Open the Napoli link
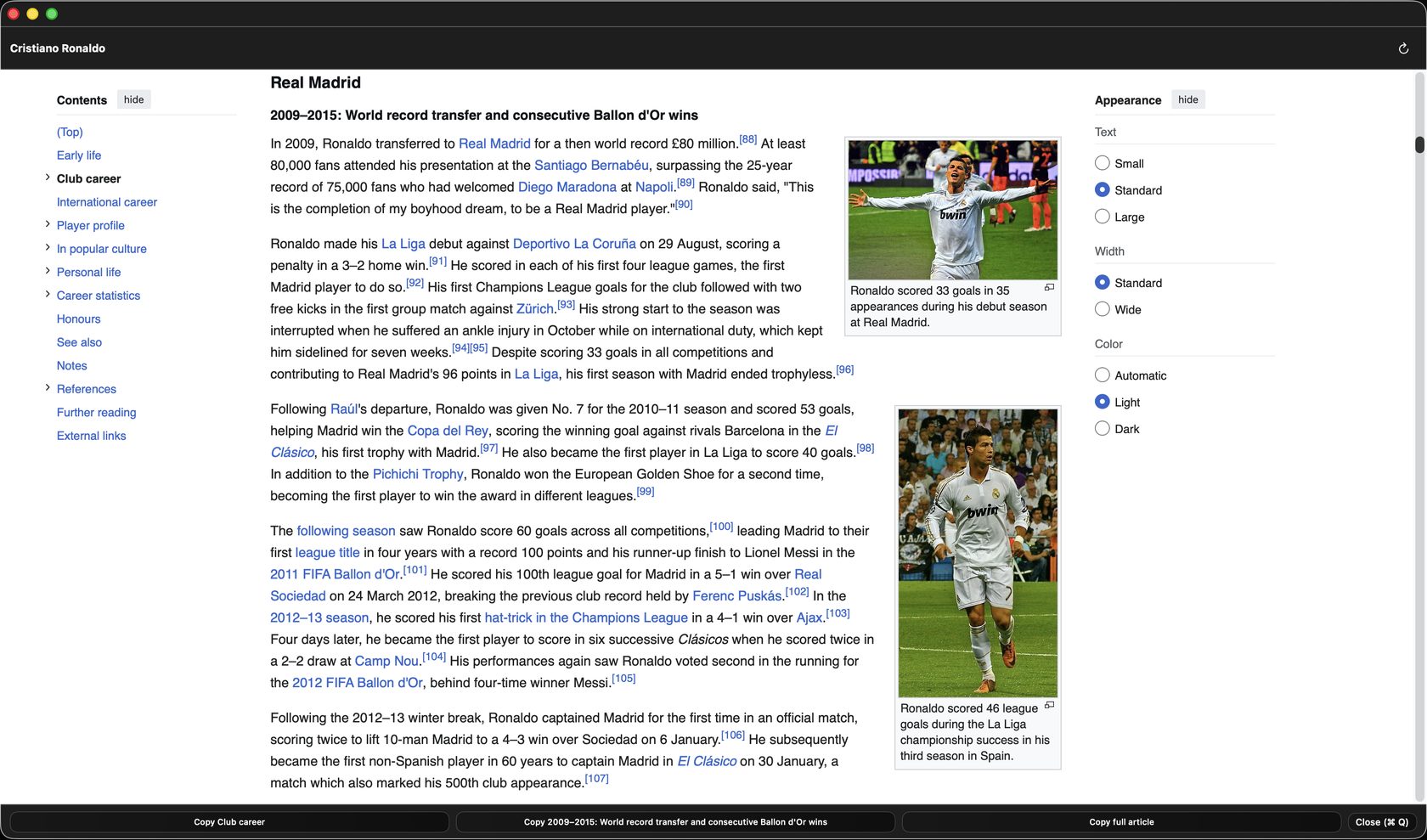The width and height of the screenshot is (1427, 840). [x=654, y=187]
